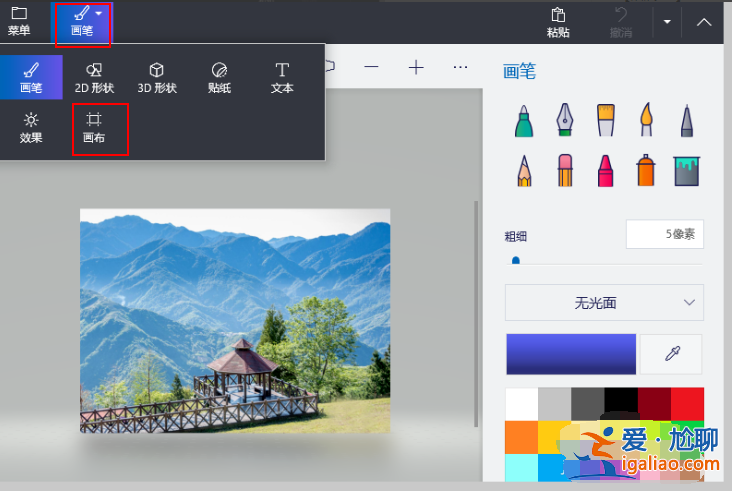Pick the black color swatch
The width and height of the screenshot is (732, 491).
621,404
